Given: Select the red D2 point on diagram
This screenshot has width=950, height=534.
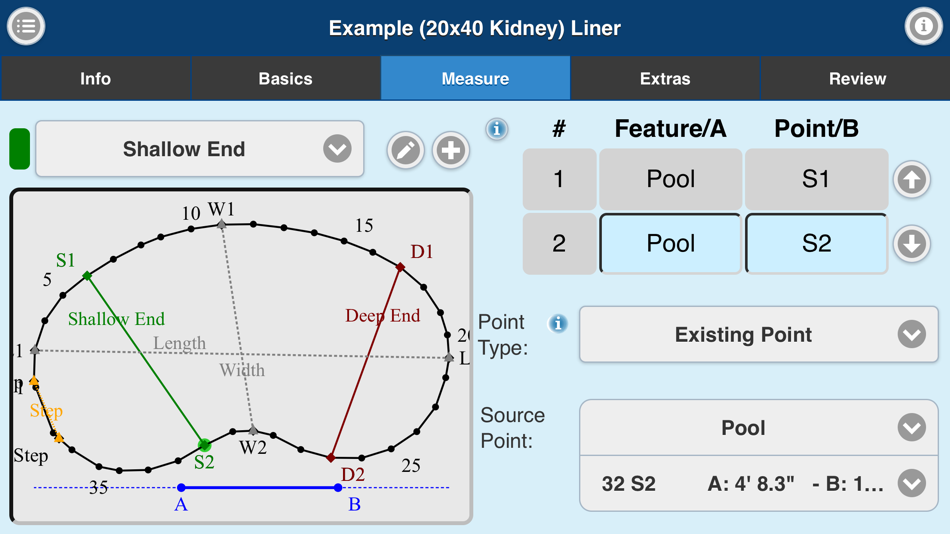Looking at the screenshot, I should coord(331,458).
